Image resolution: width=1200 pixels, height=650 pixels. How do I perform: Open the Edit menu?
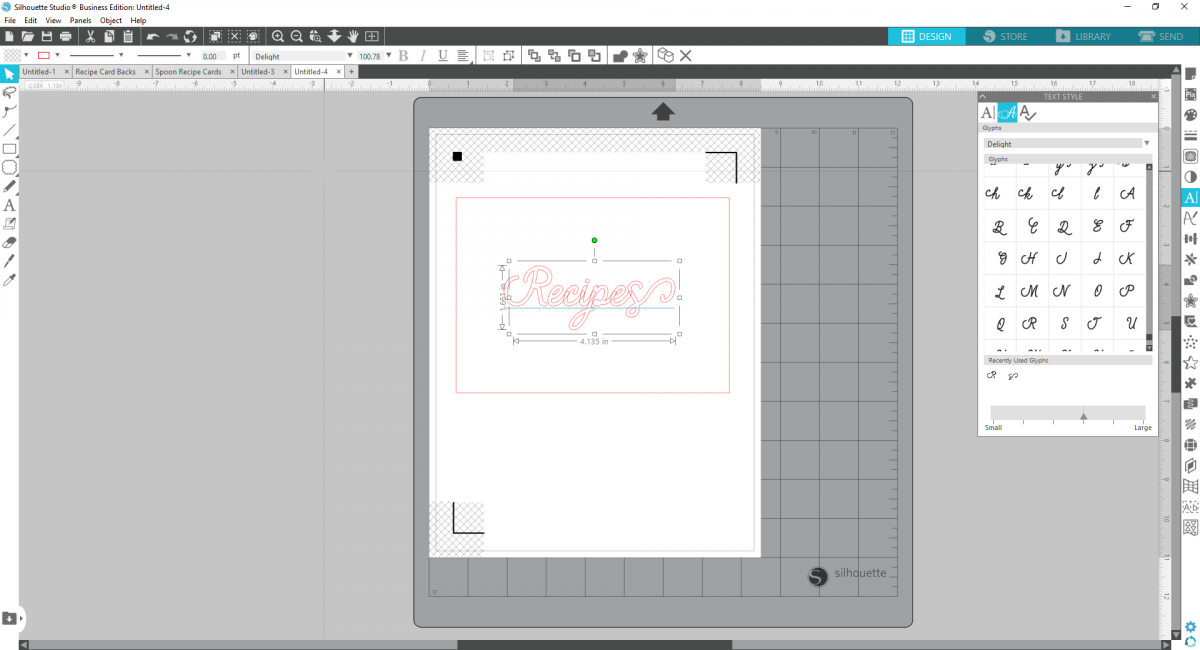click(31, 20)
